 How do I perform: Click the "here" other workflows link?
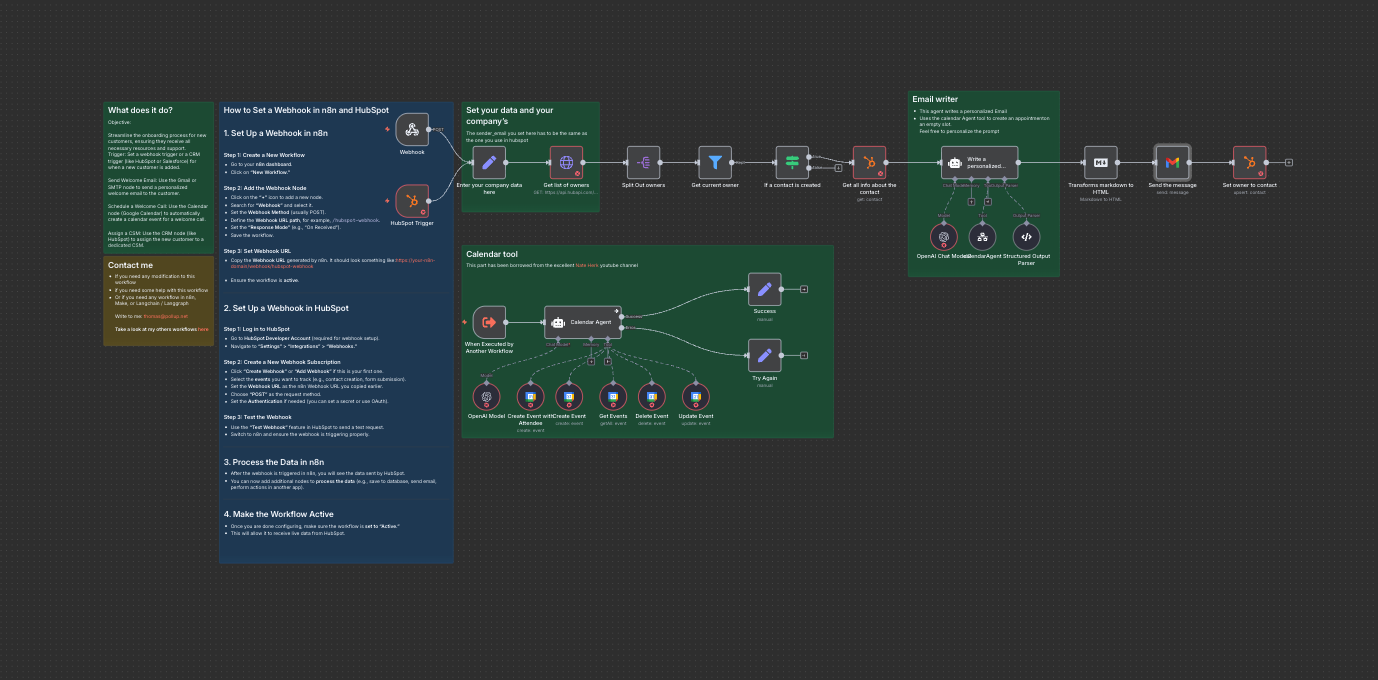[203, 329]
